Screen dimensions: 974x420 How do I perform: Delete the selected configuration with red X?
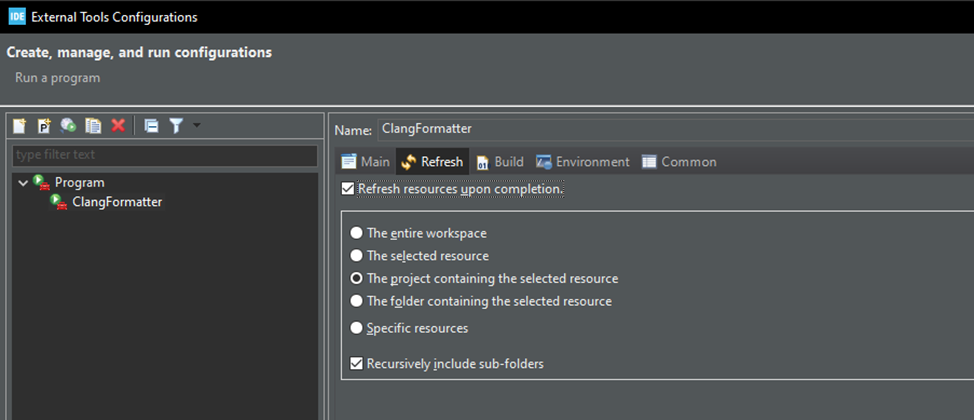(x=118, y=126)
